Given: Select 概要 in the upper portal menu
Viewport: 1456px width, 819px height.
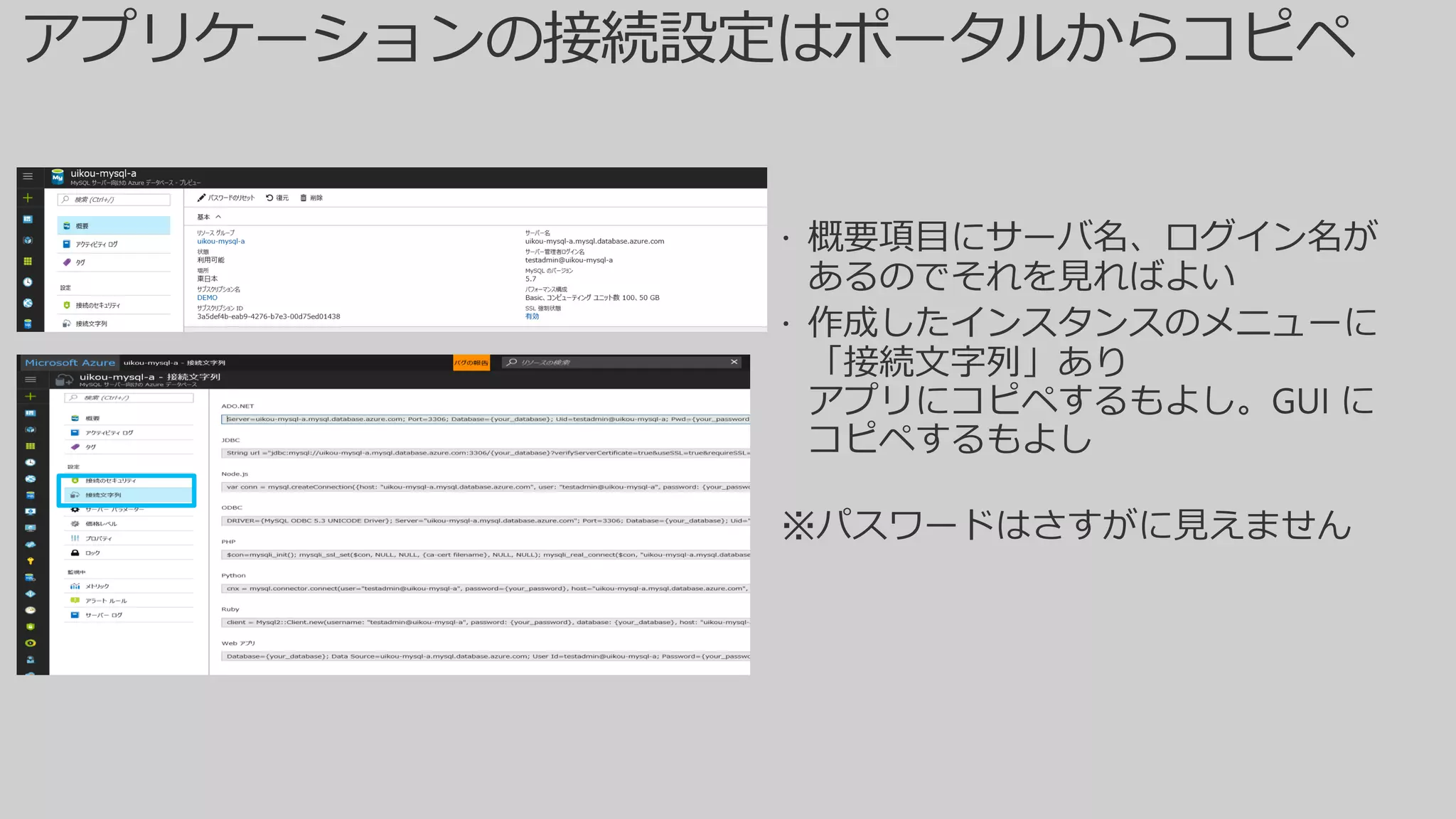Looking at the screenshot, I should 114,225.
